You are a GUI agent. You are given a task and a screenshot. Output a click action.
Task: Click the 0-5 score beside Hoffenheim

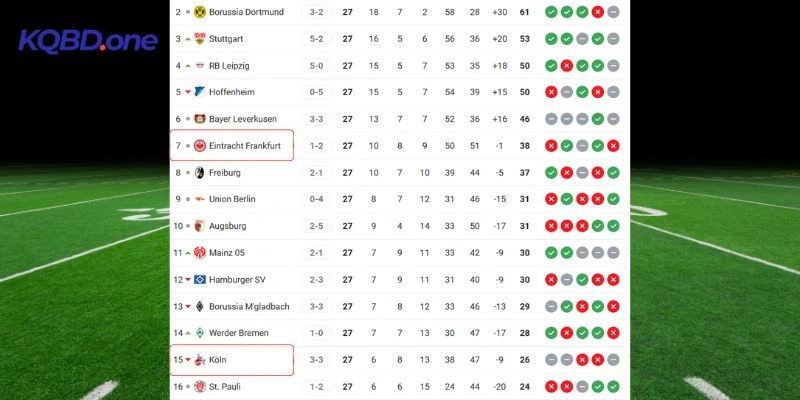click(x=316, y=92)
